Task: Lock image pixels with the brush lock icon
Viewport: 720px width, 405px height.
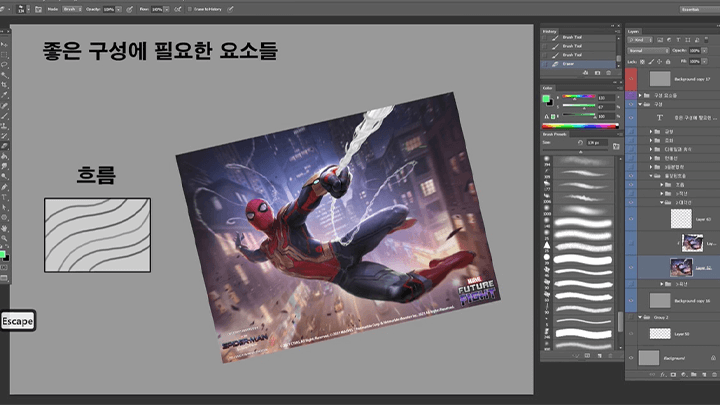Action: (651, 62)
